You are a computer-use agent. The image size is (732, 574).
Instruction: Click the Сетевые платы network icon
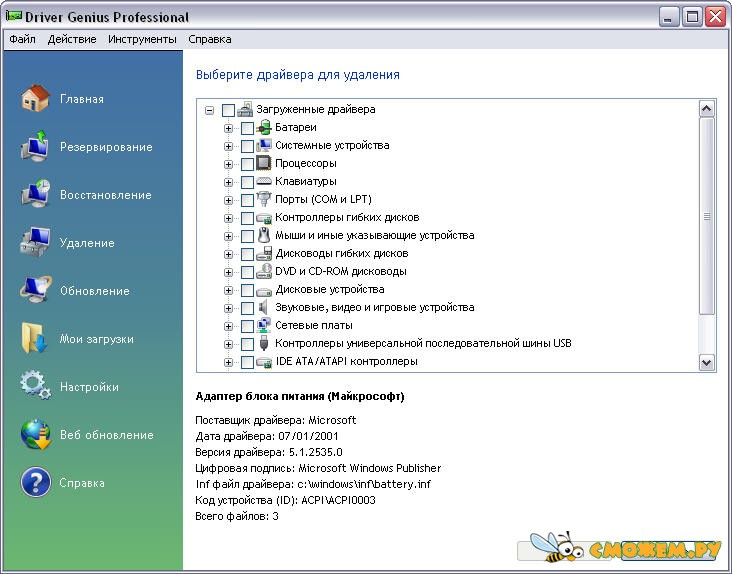[x=264, y=325]
